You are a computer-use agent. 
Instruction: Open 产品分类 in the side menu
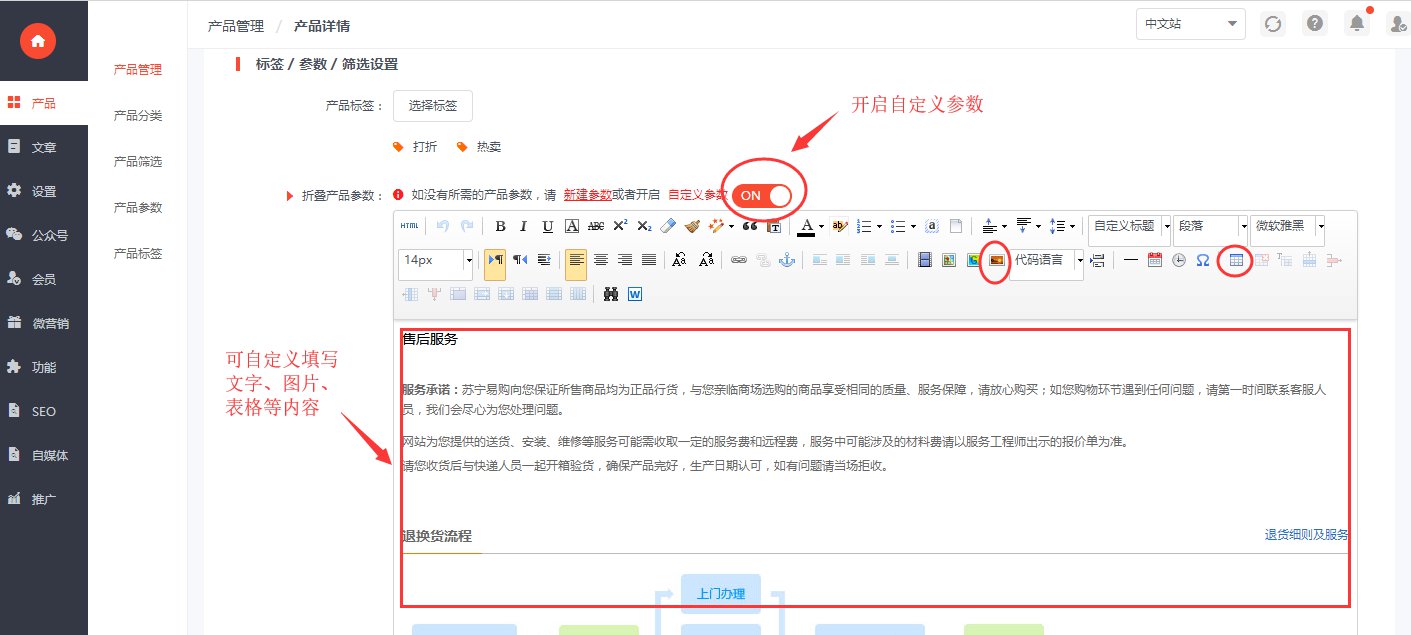tap(138, 116)
